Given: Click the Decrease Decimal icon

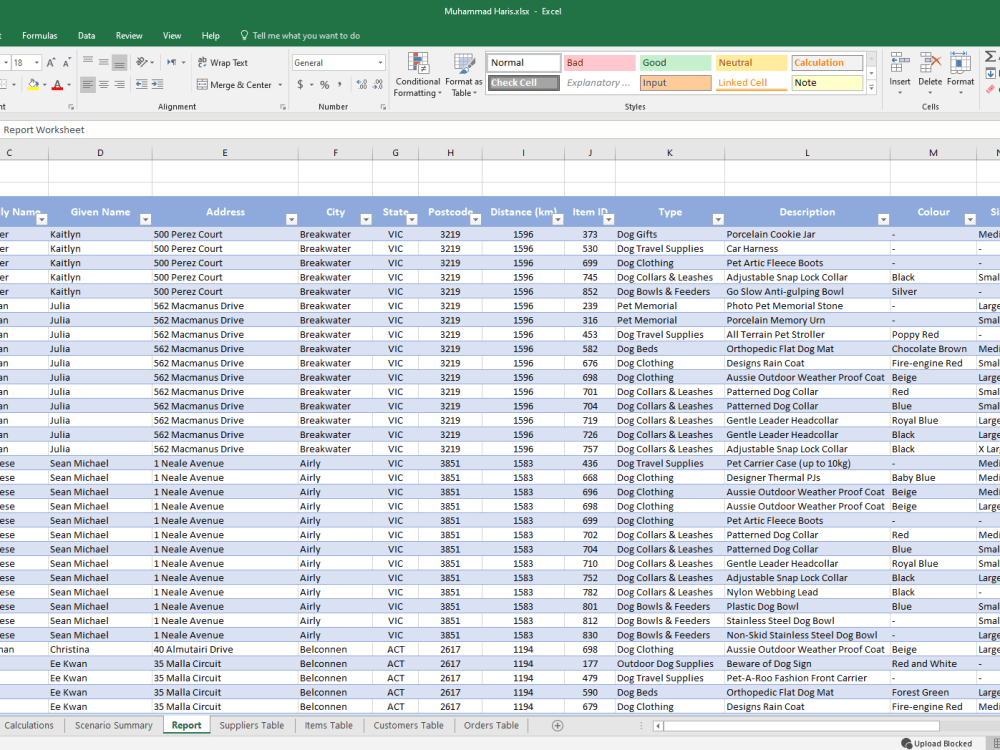Looking at the screenshot, I should coord(378,84).
